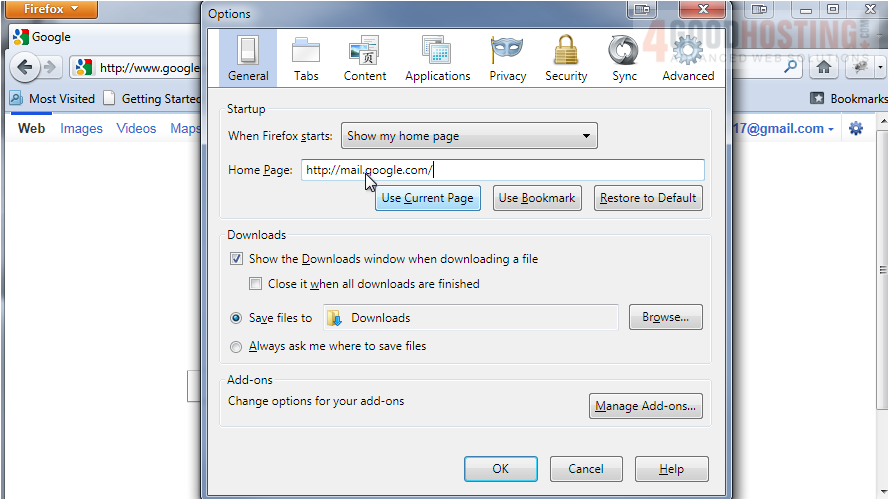Open the Content options panel
The height and width of the screenshot is (500, 889).
[364, 59]
